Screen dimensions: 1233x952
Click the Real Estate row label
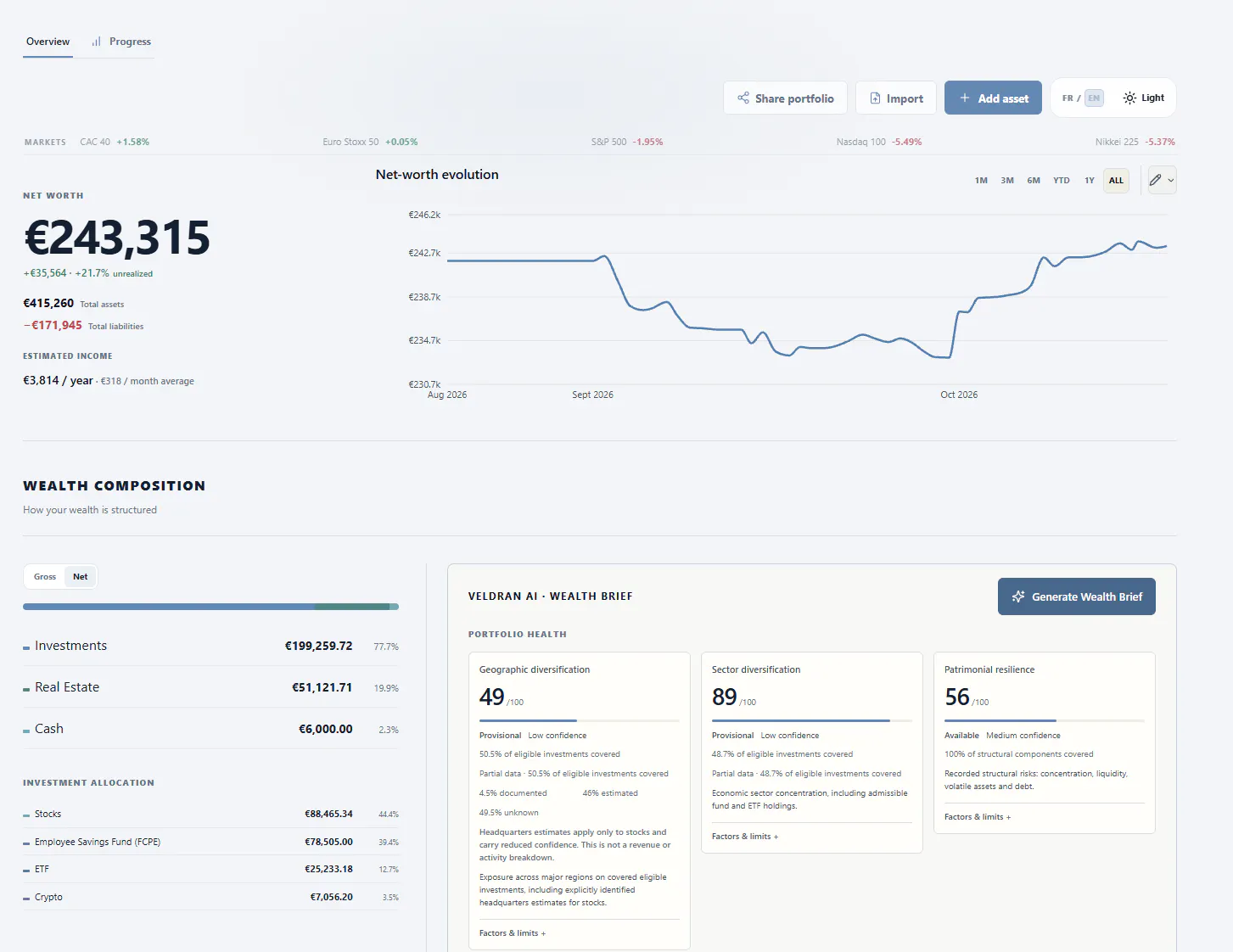tap(67, 687)
